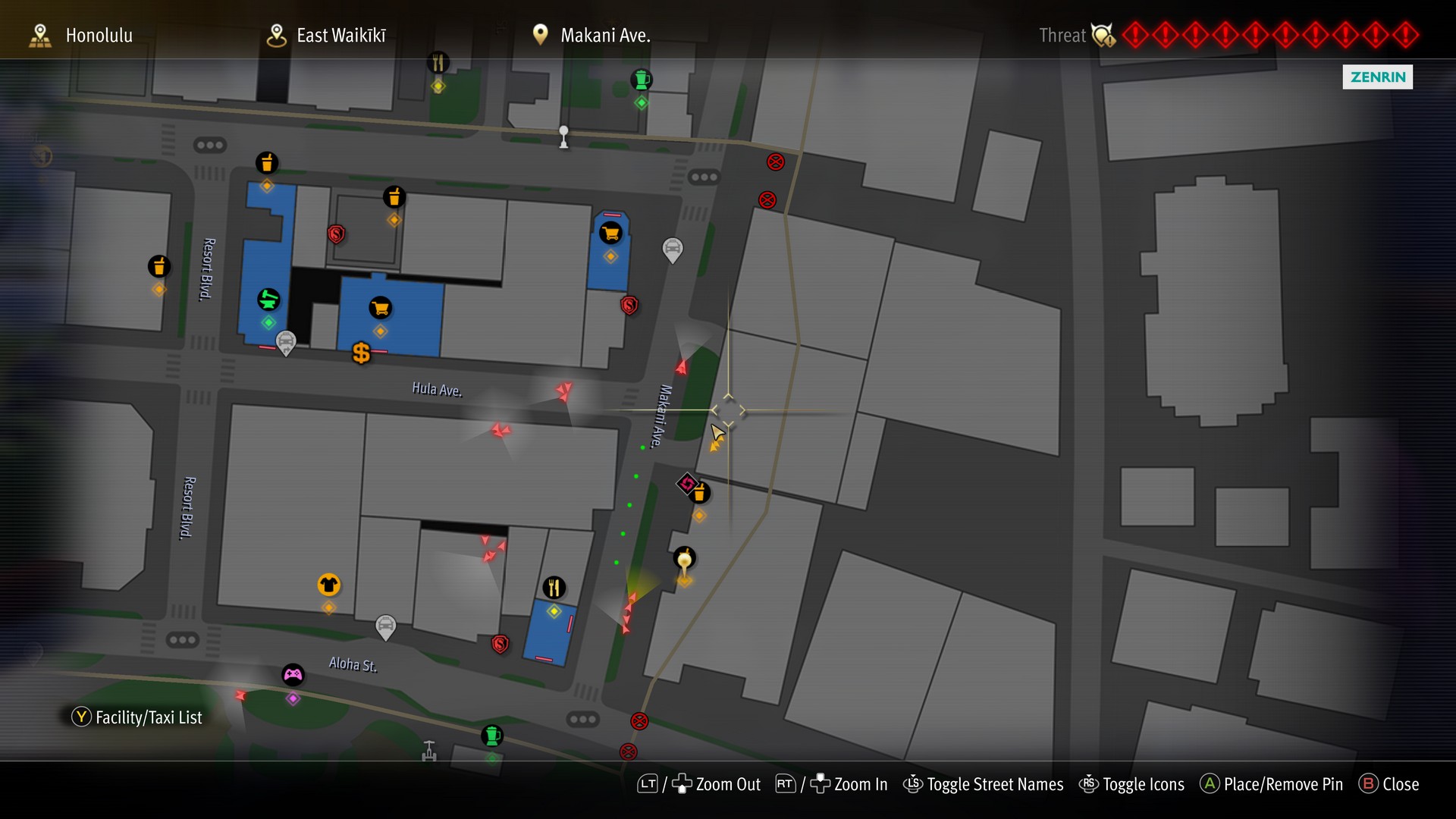Click the upper Resort Blvd. street label

(x=208, y=269)
